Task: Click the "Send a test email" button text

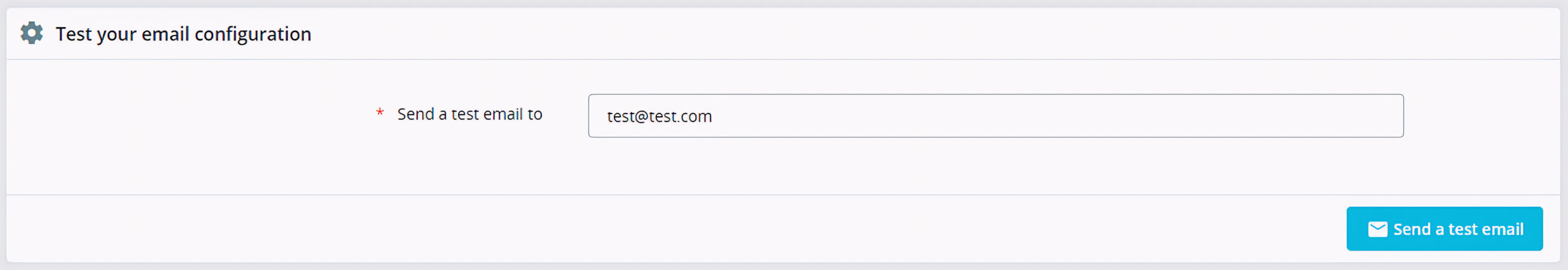Action: pos(1458,229)
